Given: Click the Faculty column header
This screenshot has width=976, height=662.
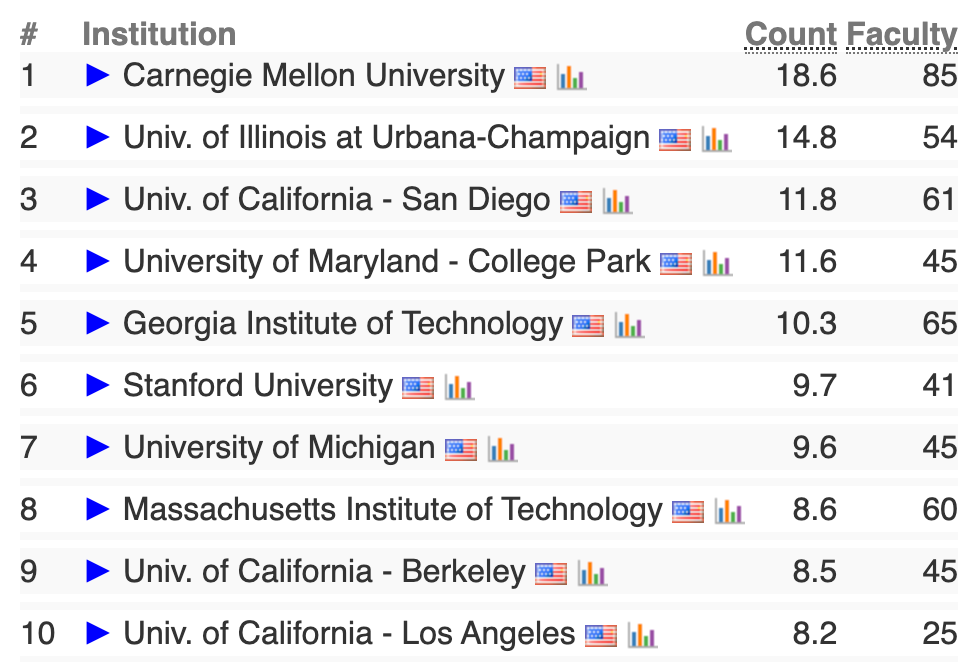Looking at the screenshot, I should pyautogui.click(x=902, y=36).
